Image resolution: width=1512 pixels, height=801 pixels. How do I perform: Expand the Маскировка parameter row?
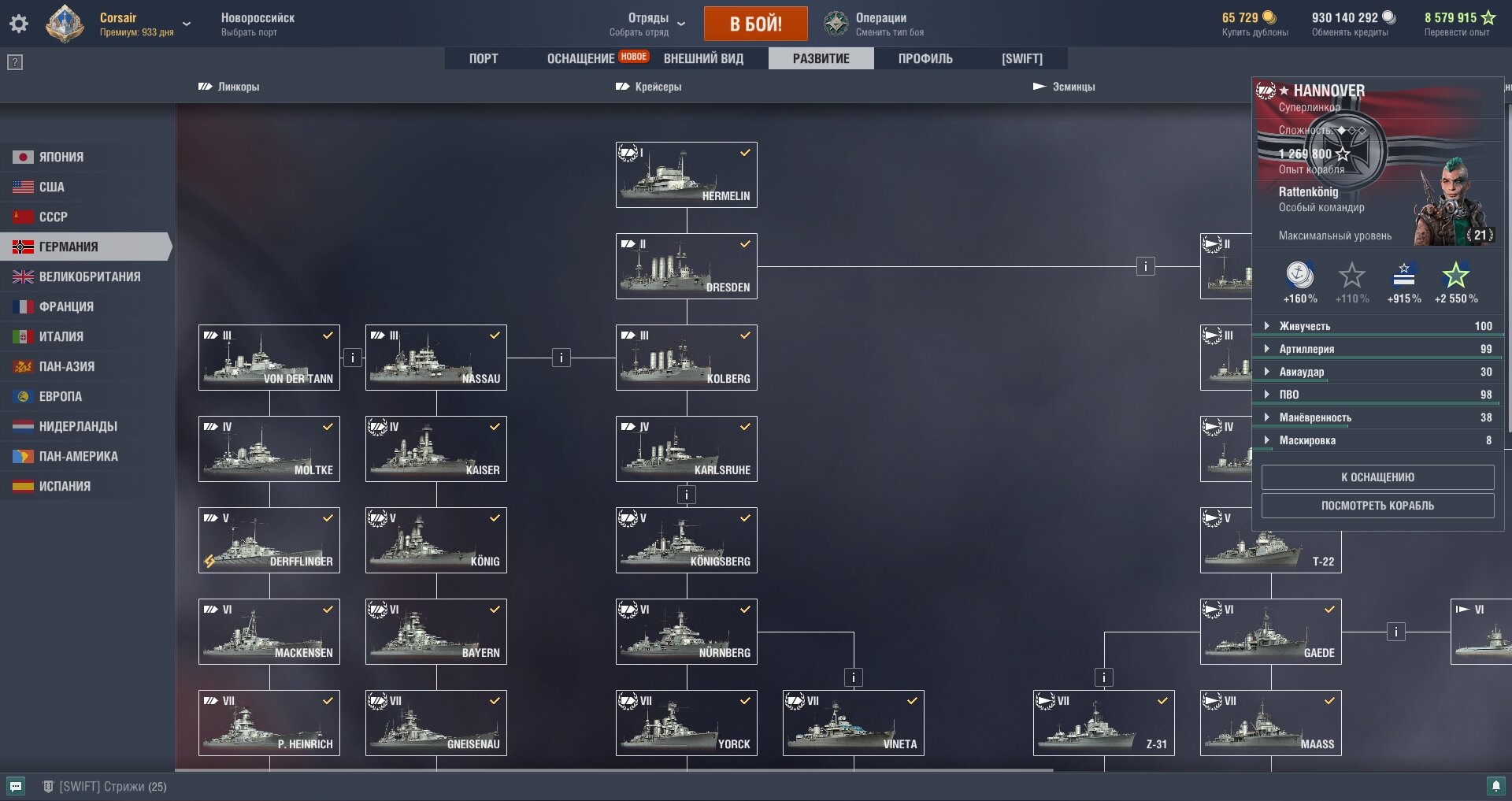coord(1378,440)
